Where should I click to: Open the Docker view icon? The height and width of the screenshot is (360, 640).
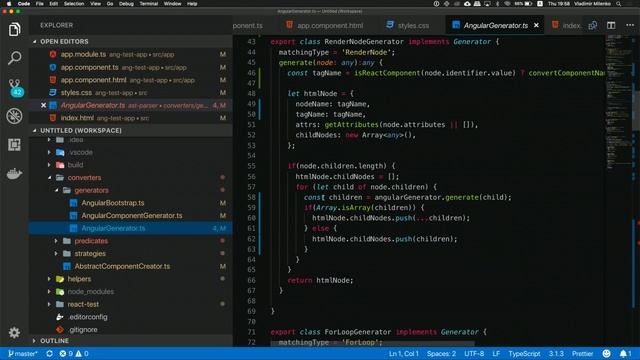[x=14, y=173]
